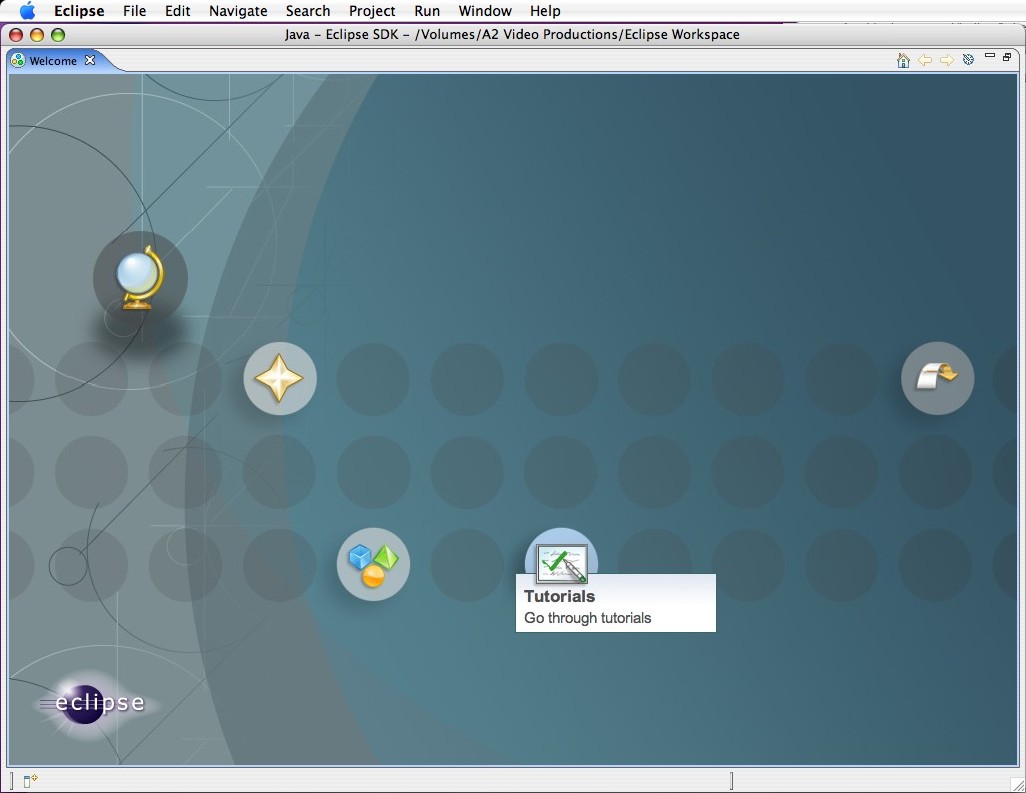
Task: Open the Apple menu
Action: [x=27, y=11]
